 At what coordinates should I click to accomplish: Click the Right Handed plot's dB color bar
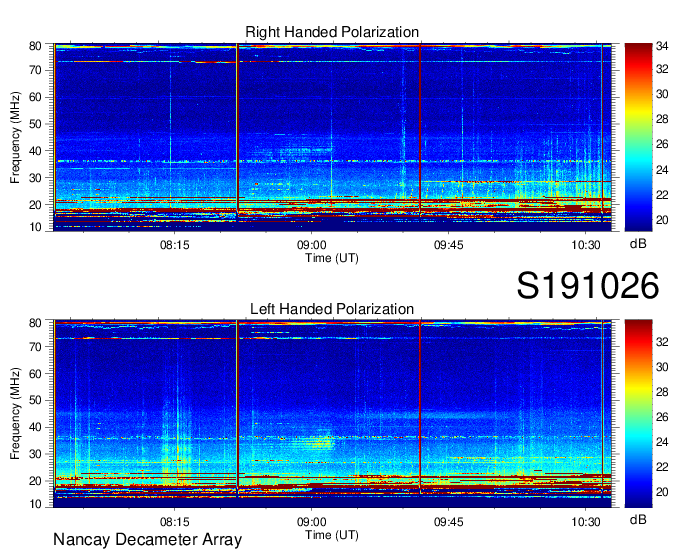638,137
